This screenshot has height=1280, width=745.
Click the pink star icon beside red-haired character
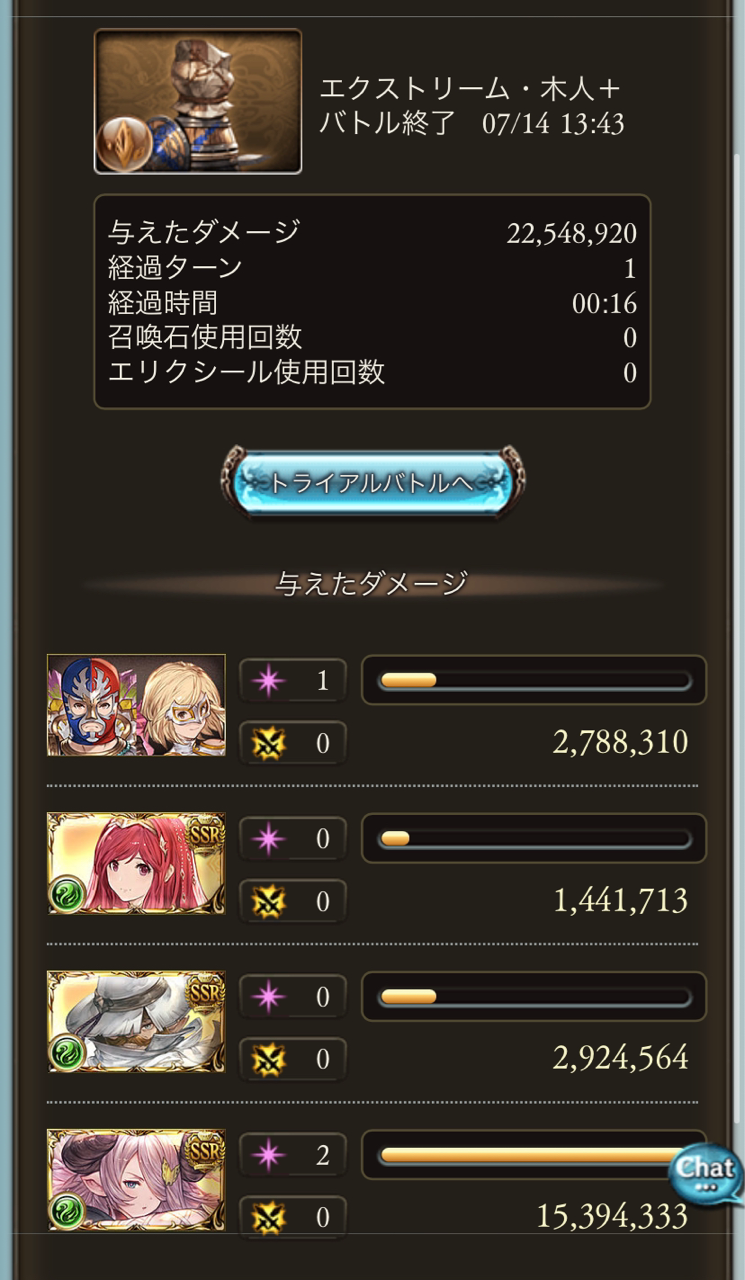[270, 839]
